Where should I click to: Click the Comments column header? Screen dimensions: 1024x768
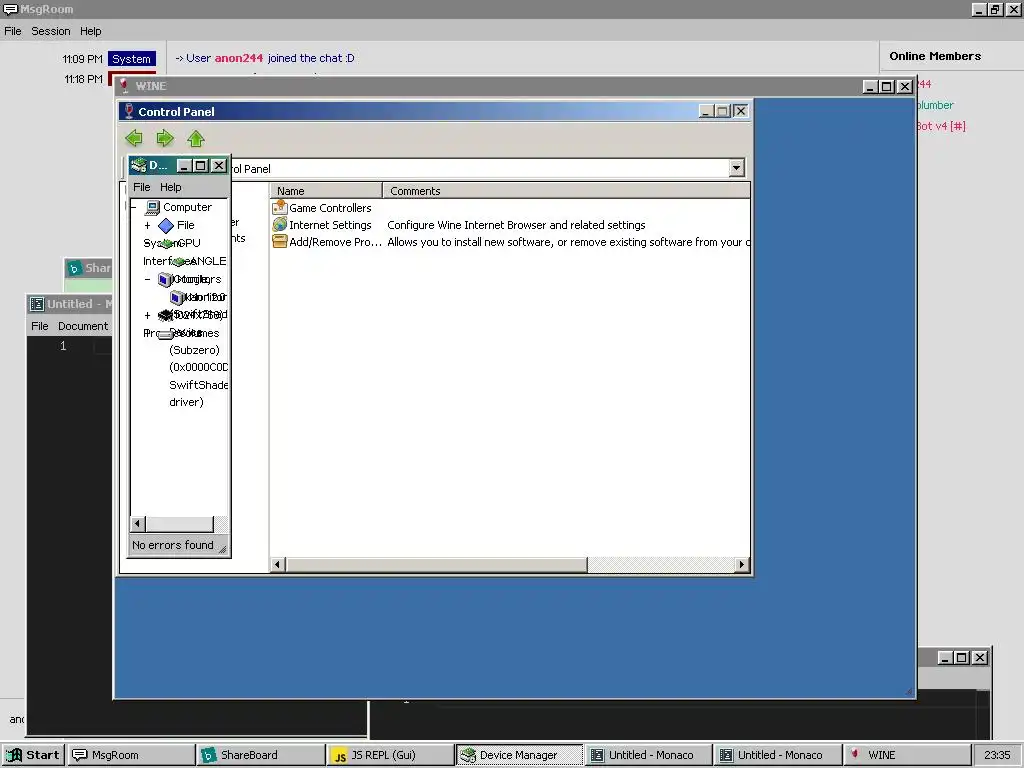(x=566, y=191)
